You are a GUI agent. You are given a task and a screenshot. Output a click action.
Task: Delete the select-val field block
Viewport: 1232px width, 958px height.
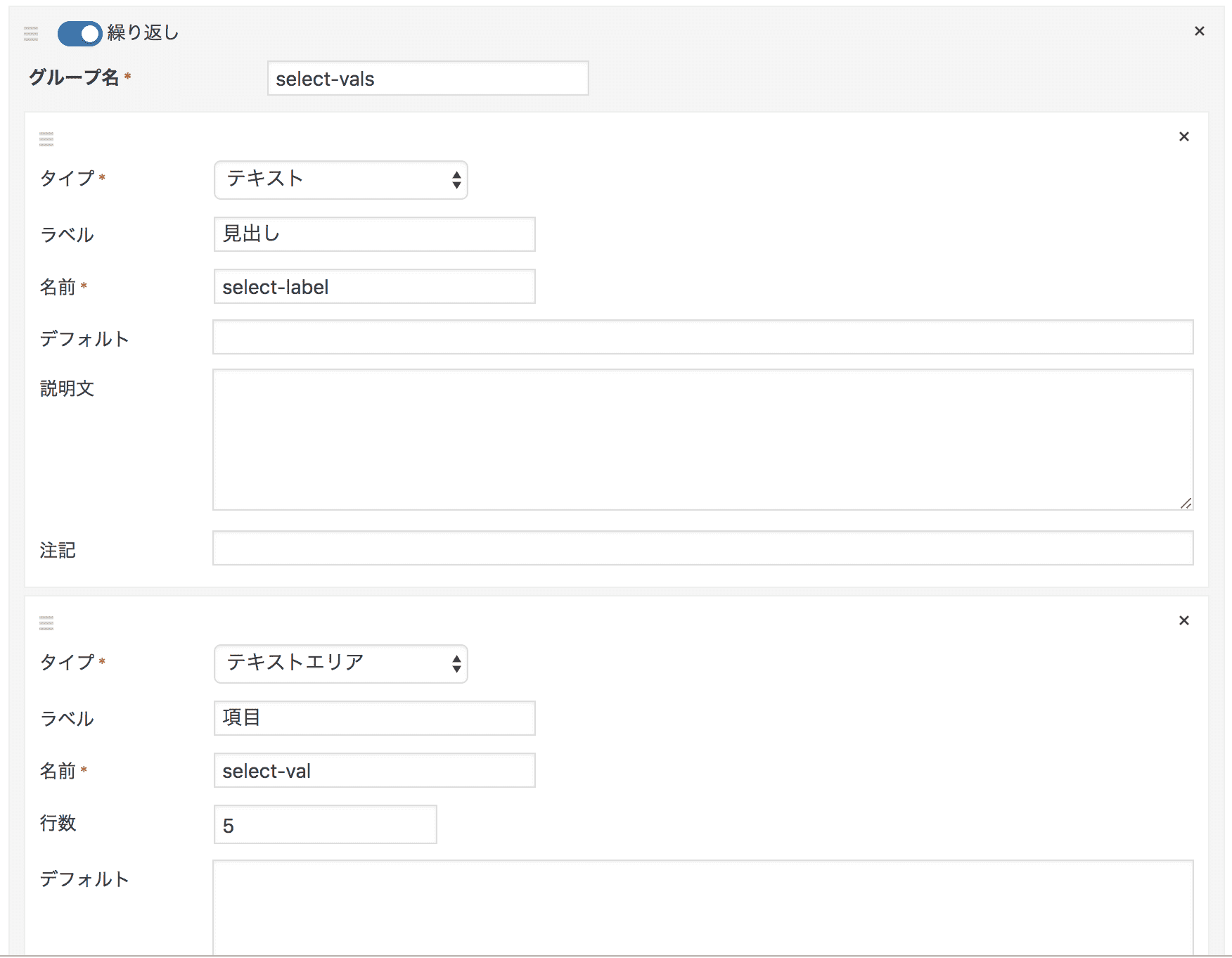1184,620
